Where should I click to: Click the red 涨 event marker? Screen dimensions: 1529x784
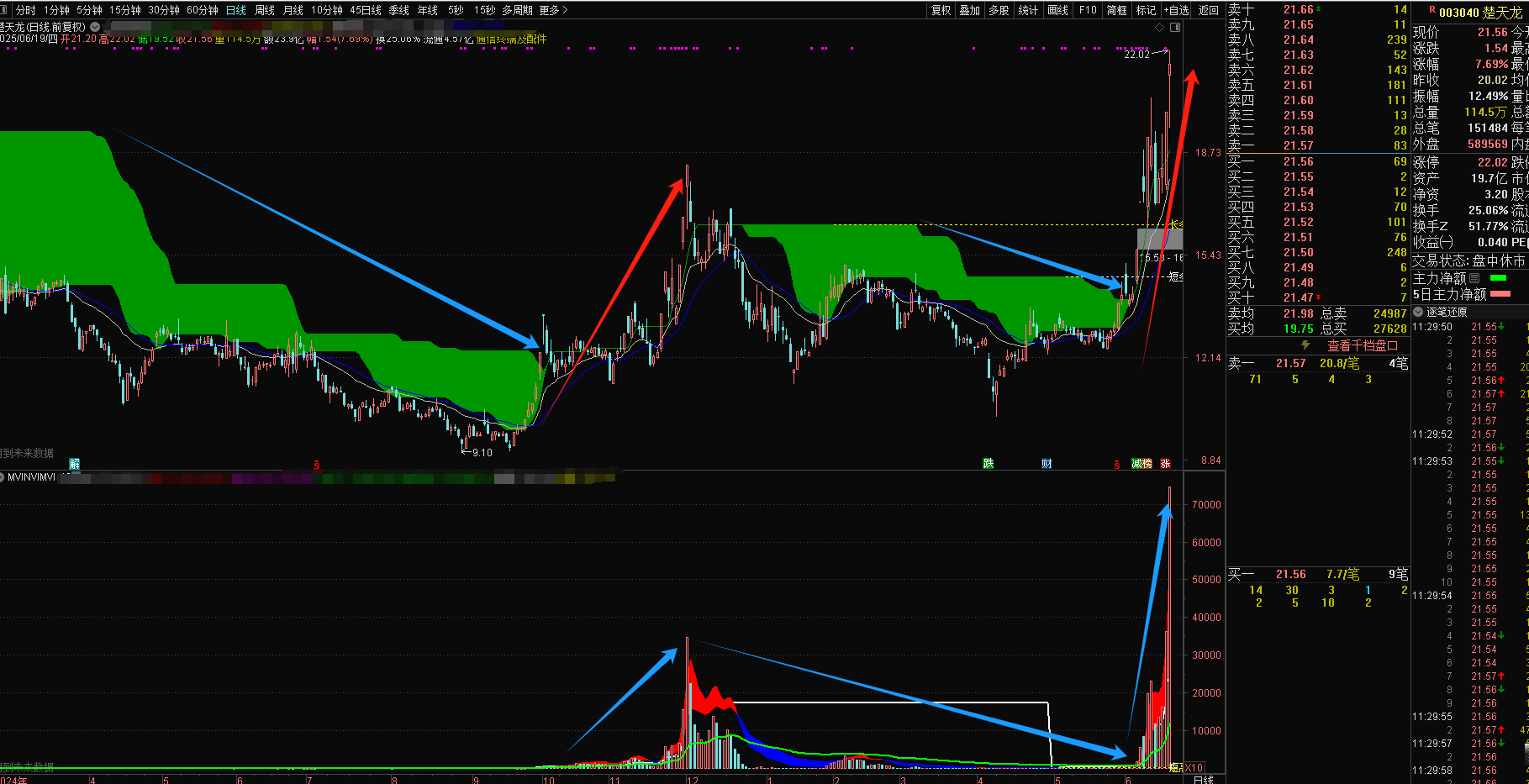tap(1165, 464)
